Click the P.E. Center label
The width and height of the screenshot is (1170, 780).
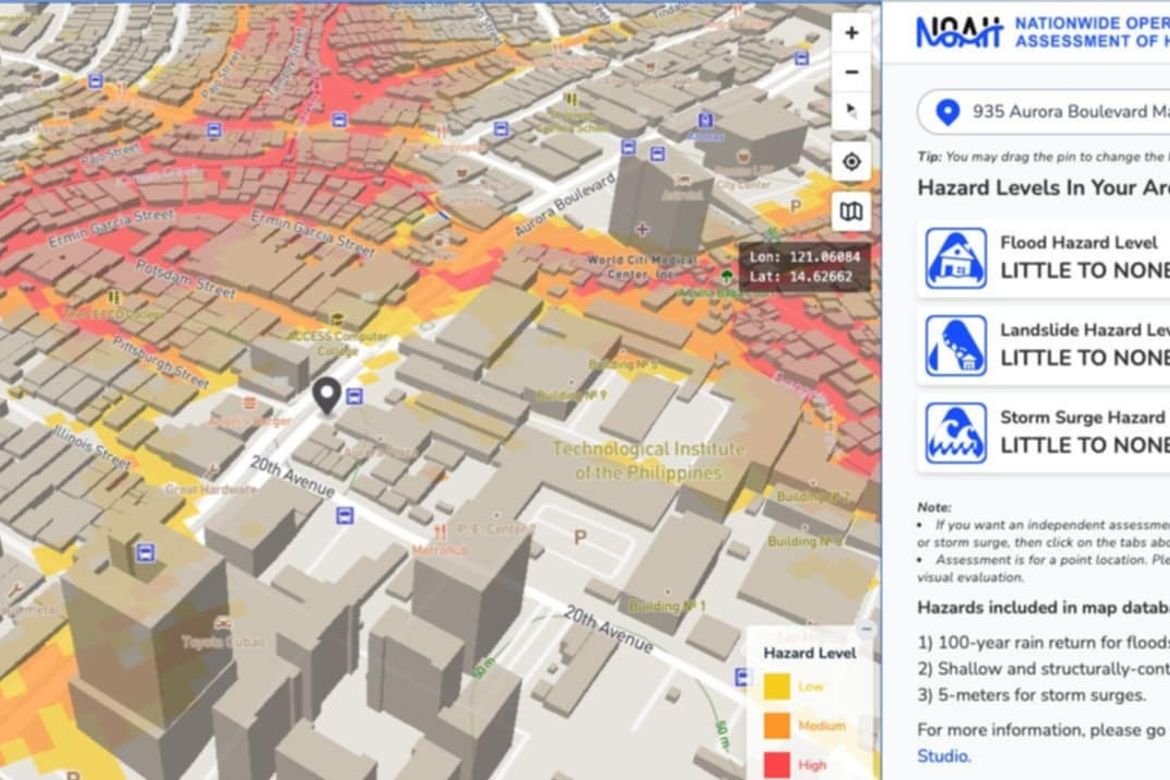(495, 529)
